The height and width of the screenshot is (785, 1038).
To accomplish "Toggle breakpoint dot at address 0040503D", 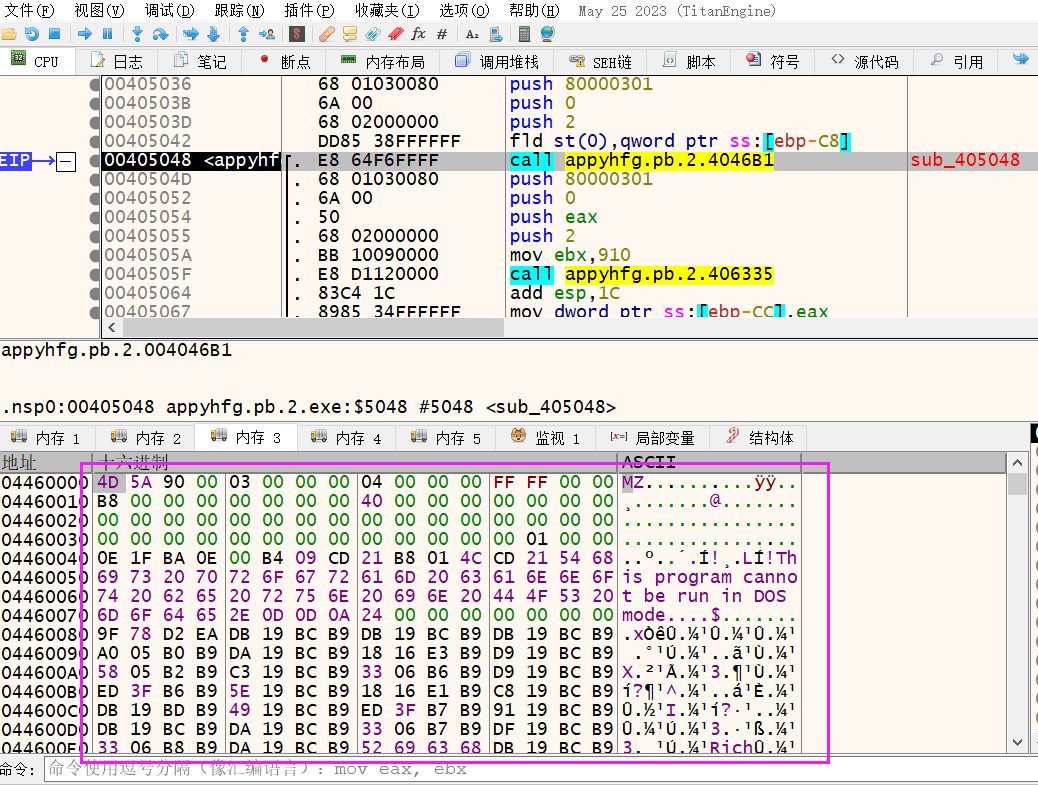I will click(95, 122).
